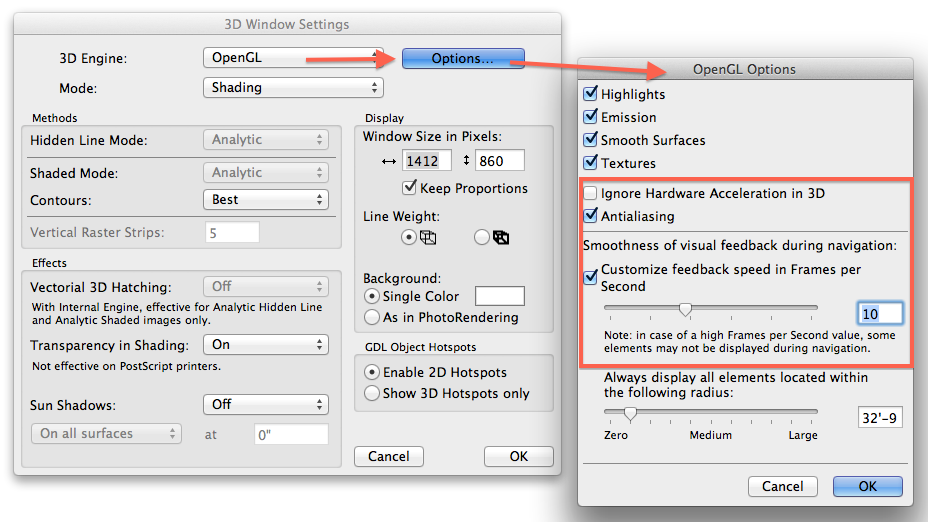Expand the Mode dropdown showing Shading
Screen dimensions: 928x522
[x=293, y=88]
